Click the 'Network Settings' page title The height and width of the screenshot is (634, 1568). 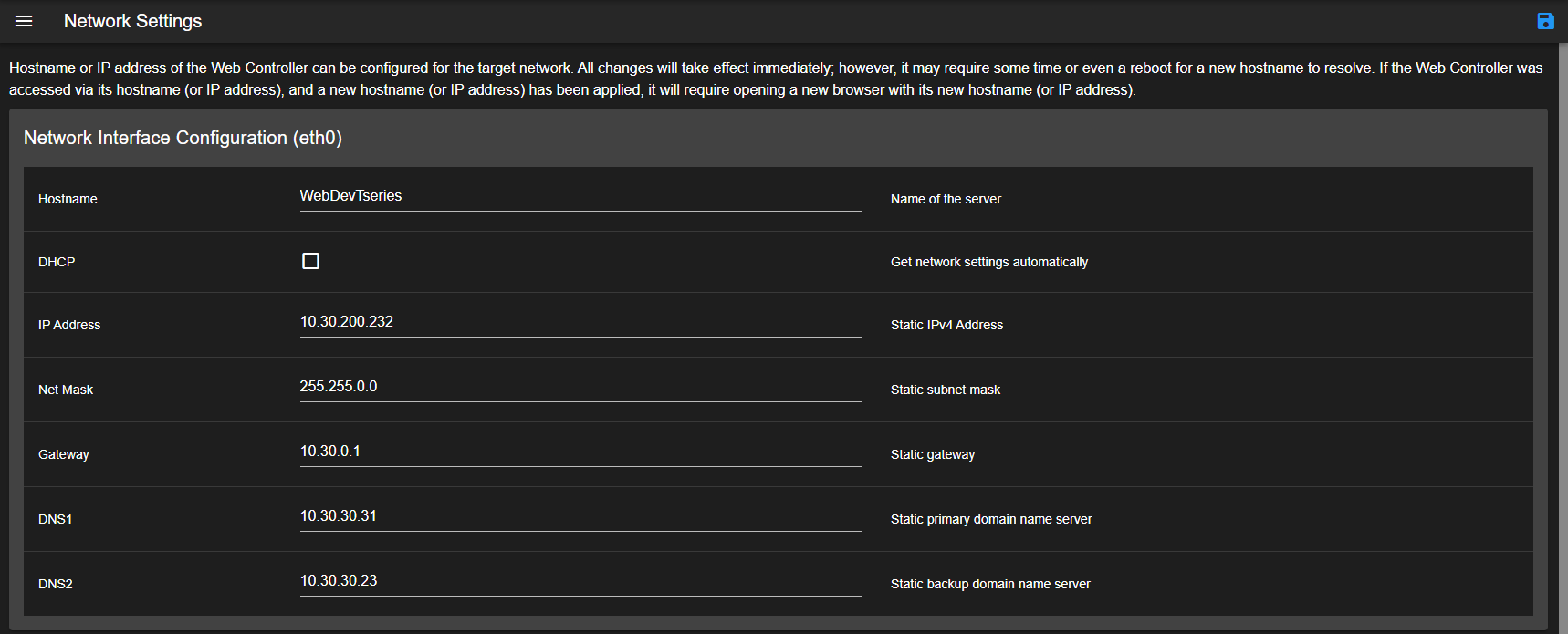[132, 21]
